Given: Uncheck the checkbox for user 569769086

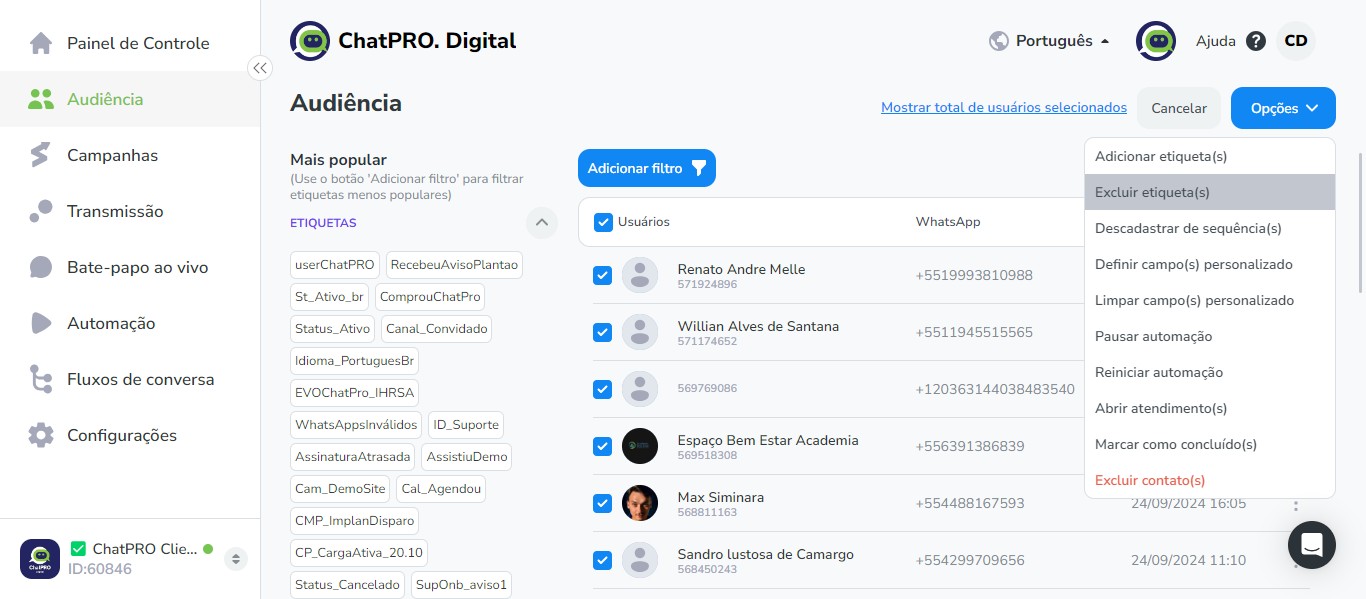Looking at the screenshot, I should [602, 389].
